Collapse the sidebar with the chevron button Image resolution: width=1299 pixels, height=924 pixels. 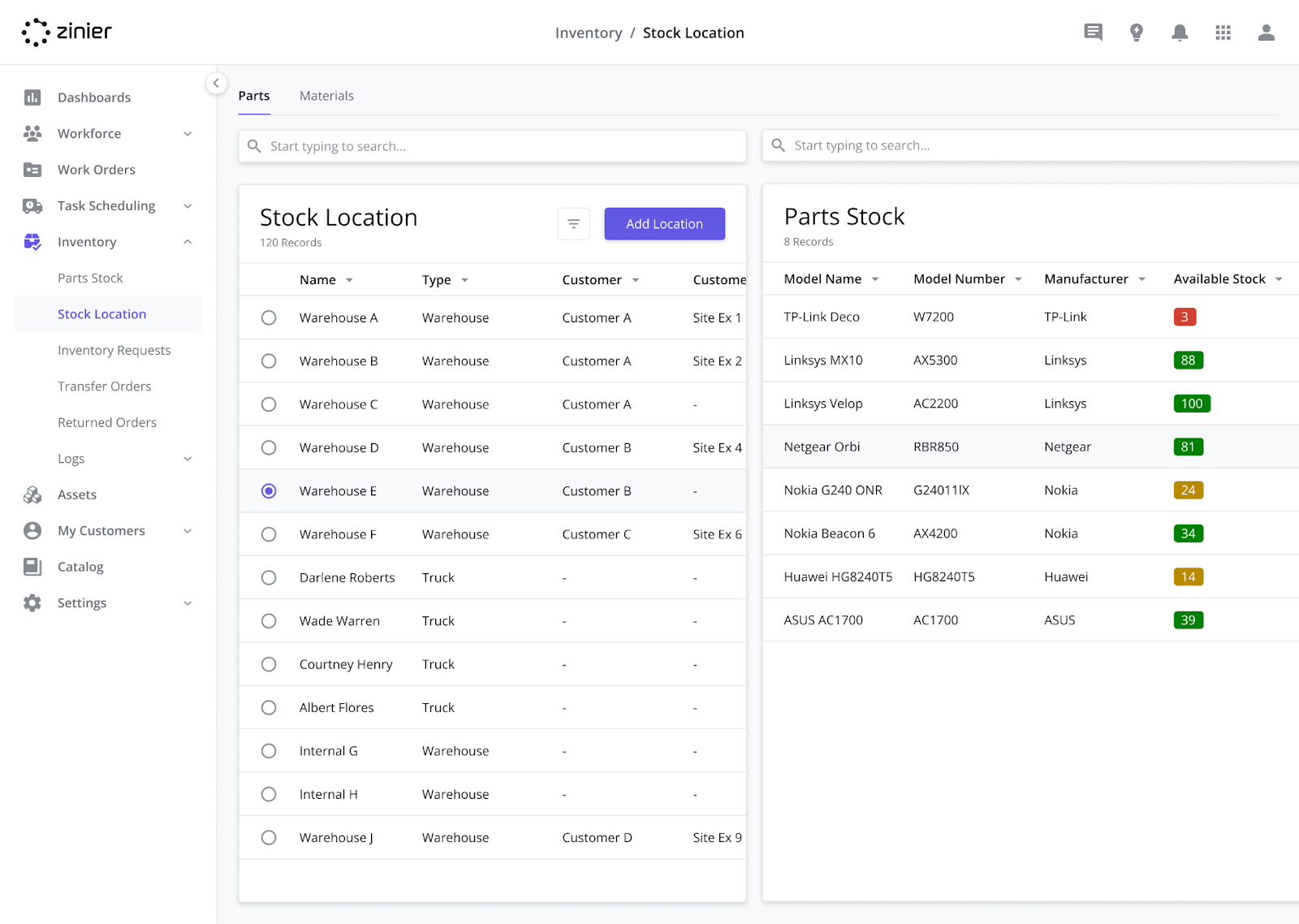click(216, 83)
